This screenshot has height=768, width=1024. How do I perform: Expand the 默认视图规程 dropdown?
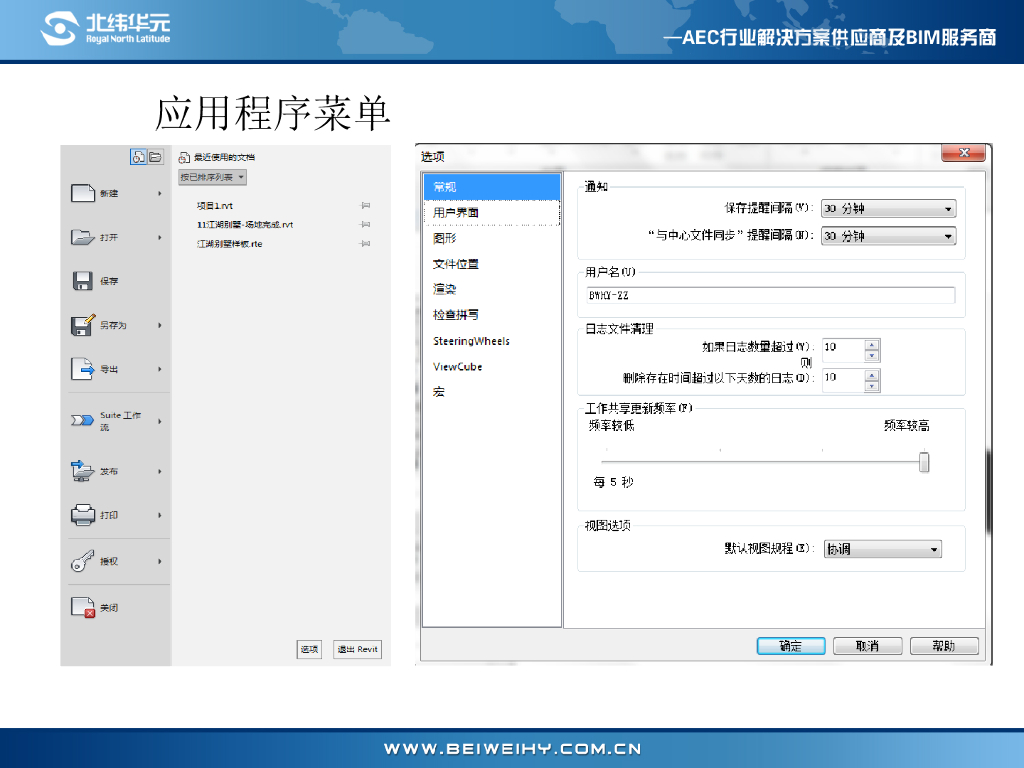[x=882, y=549]
